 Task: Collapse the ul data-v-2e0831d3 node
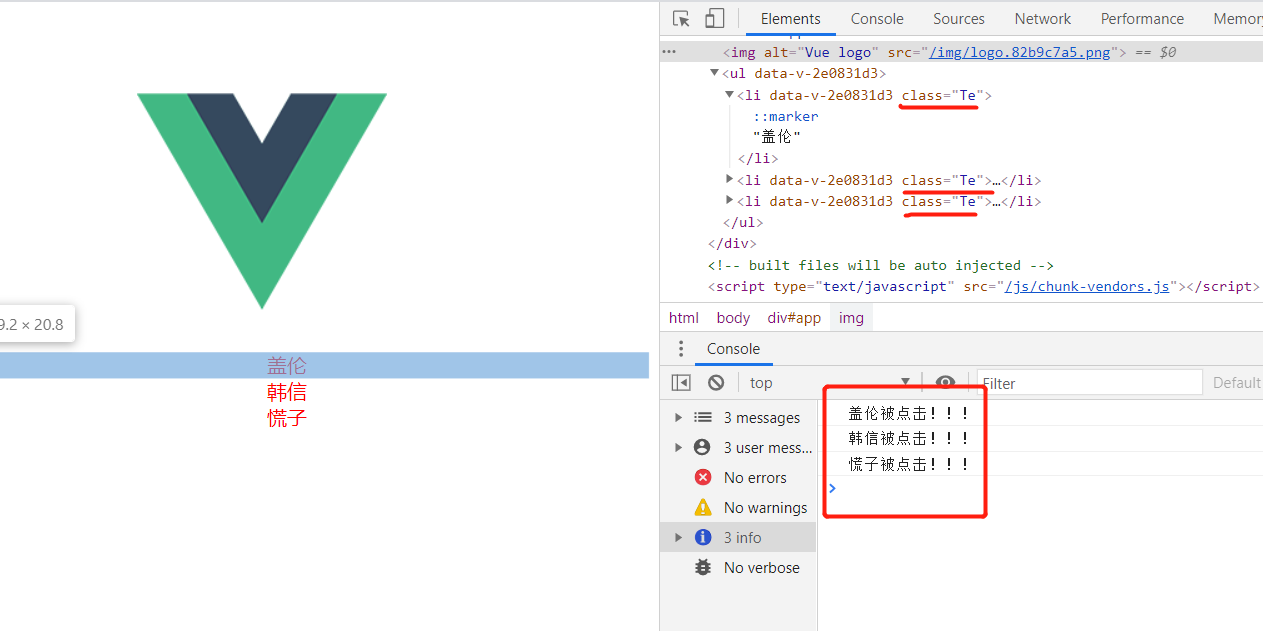(x=714, y=73)
